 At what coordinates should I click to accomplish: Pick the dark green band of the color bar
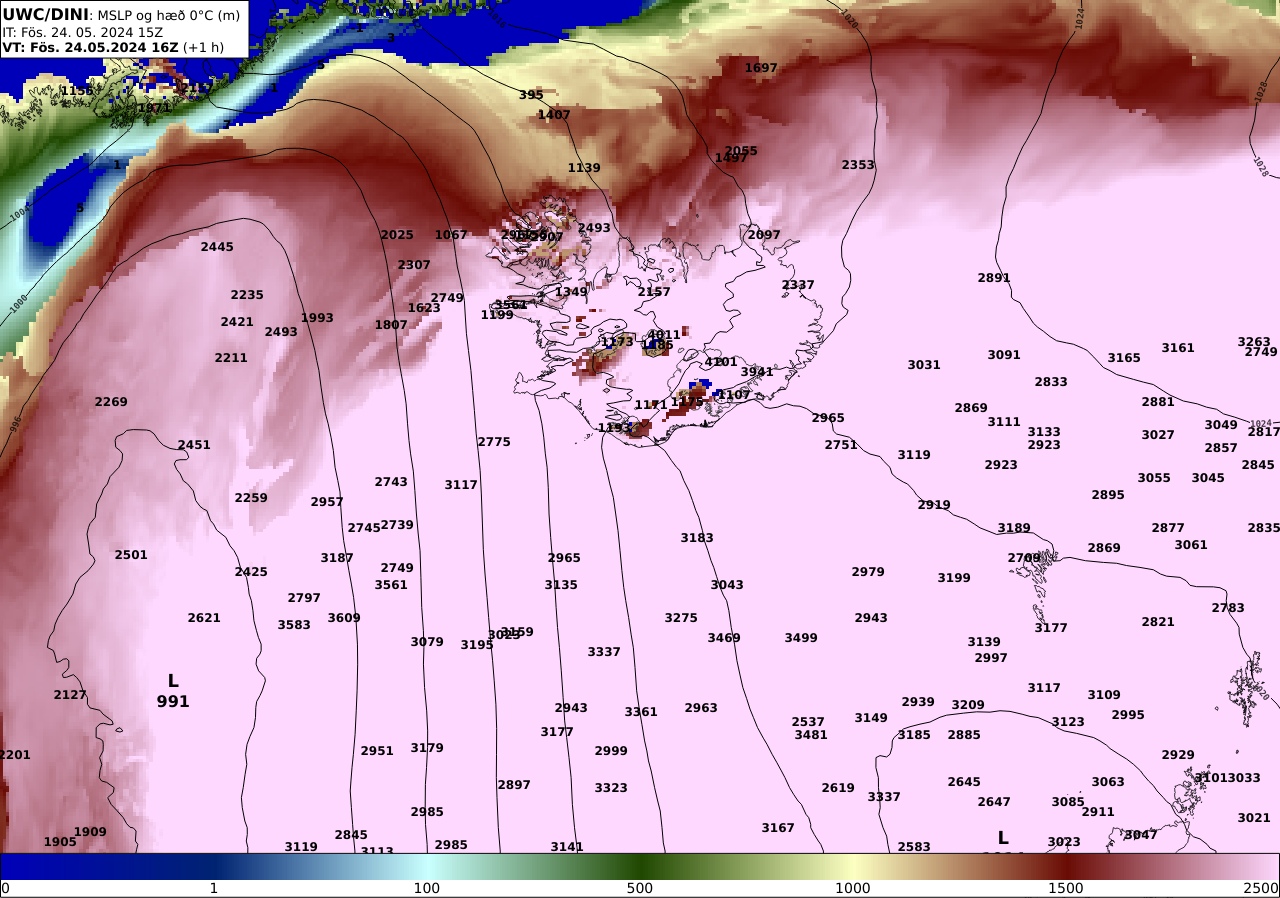[640, 866]
